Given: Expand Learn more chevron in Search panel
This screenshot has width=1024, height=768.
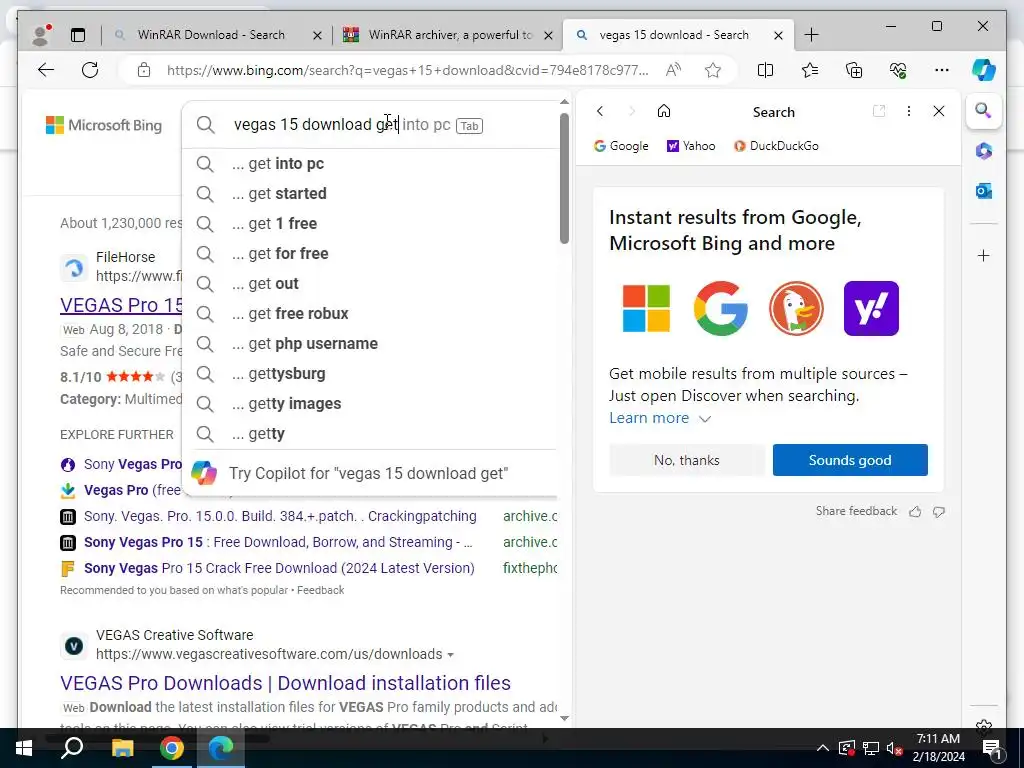Looking at the screenshot, I should coord(705,419).
